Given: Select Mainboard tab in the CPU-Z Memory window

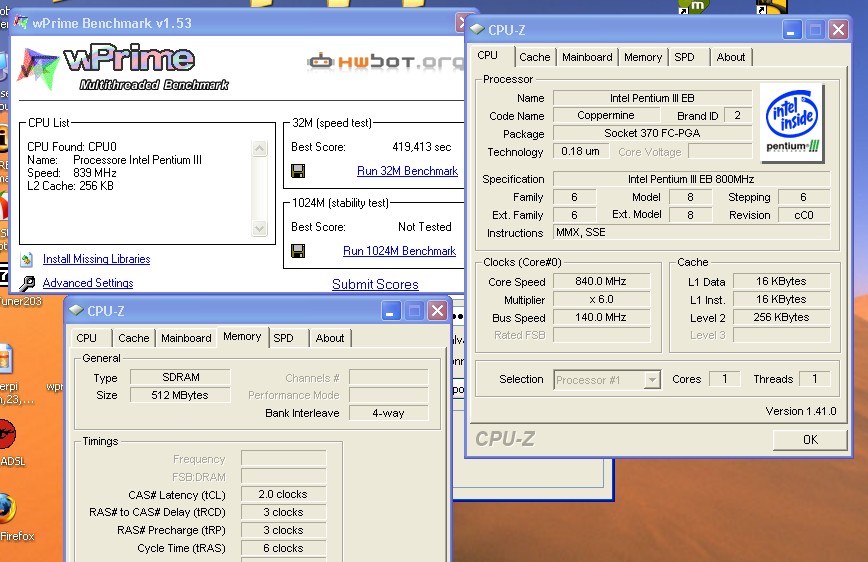Looking at the screenshot, I should click(x=187, y=338).
